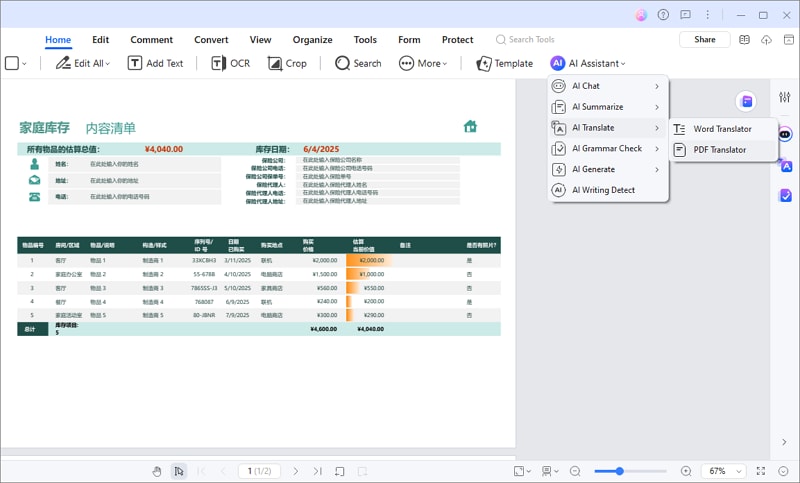Click the zoom in magnifier
The width and height of the screenshot is (800, 483).
point(686,471)
